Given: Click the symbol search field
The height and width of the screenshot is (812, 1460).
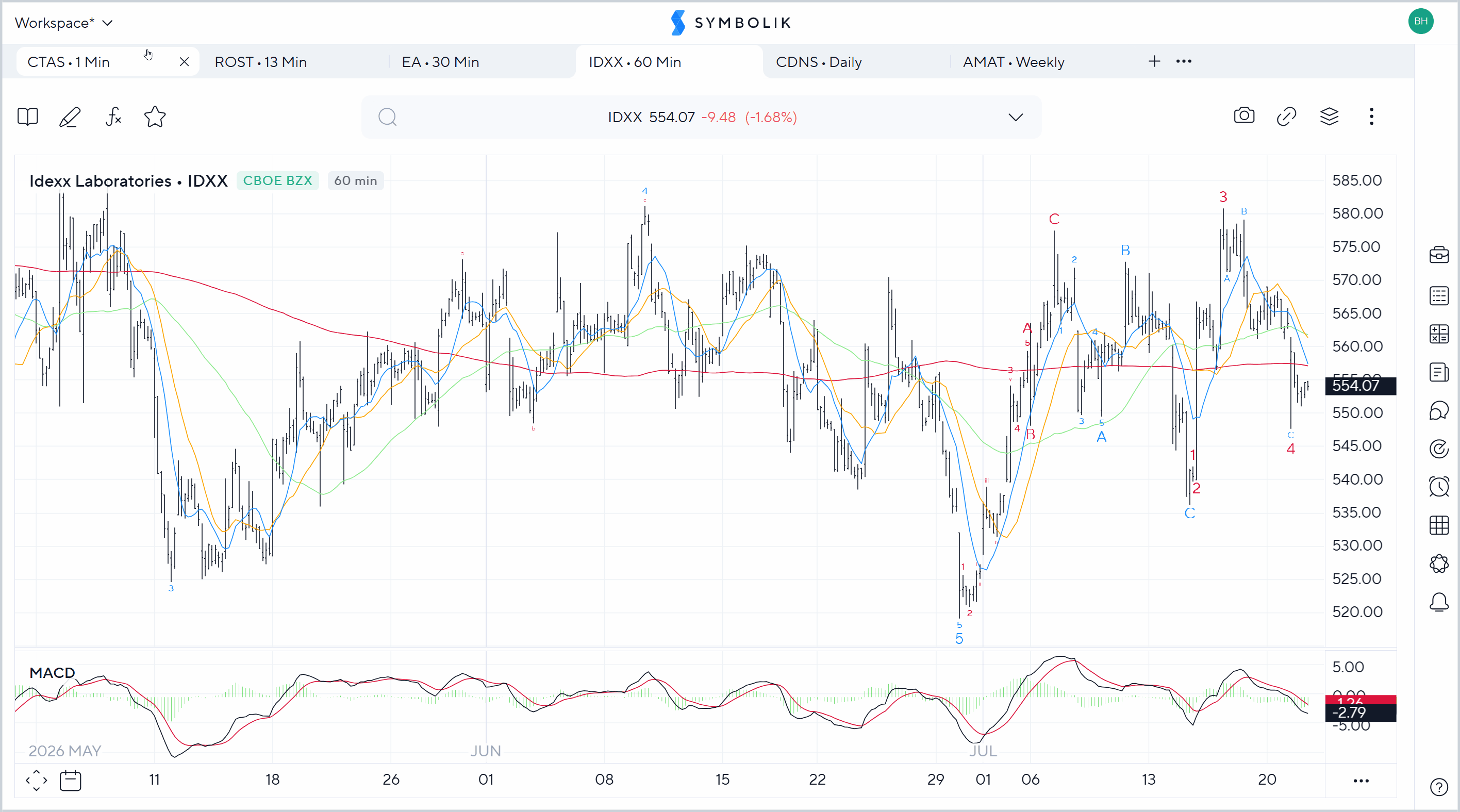Looking at the screenshot, I should [x=701, y=118].
